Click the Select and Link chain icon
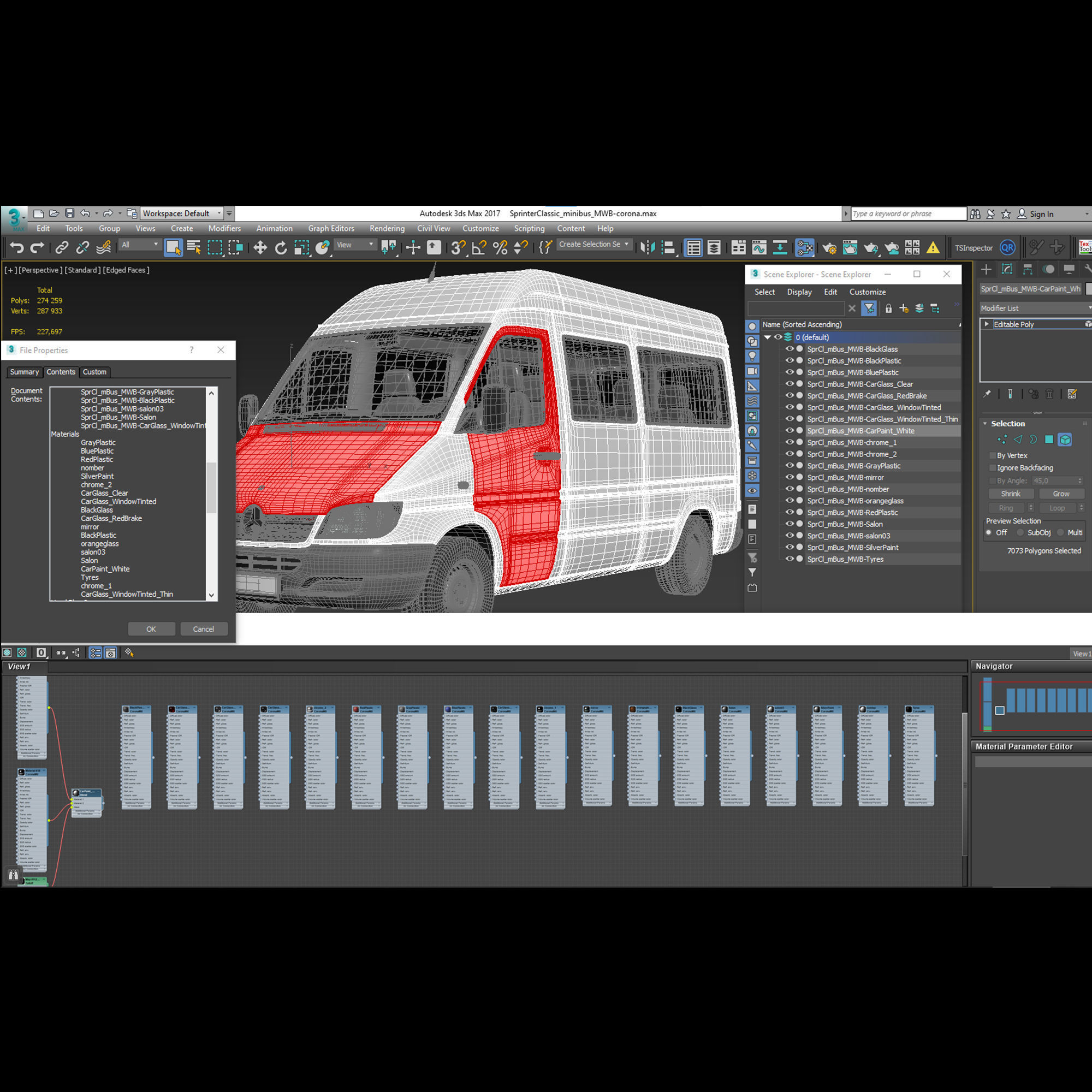The width and height of the screenshot is (1092, 1092). pos(62,247)
